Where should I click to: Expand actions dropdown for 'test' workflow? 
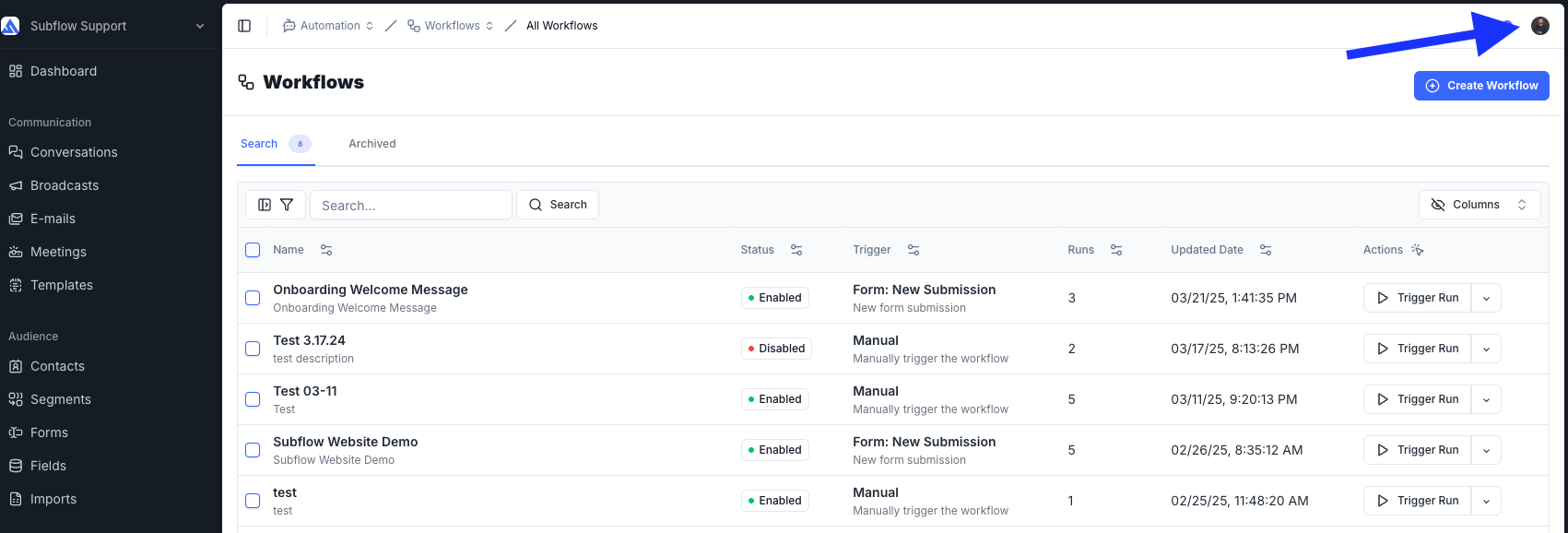pyautogui.click(x=1486, y=501)
